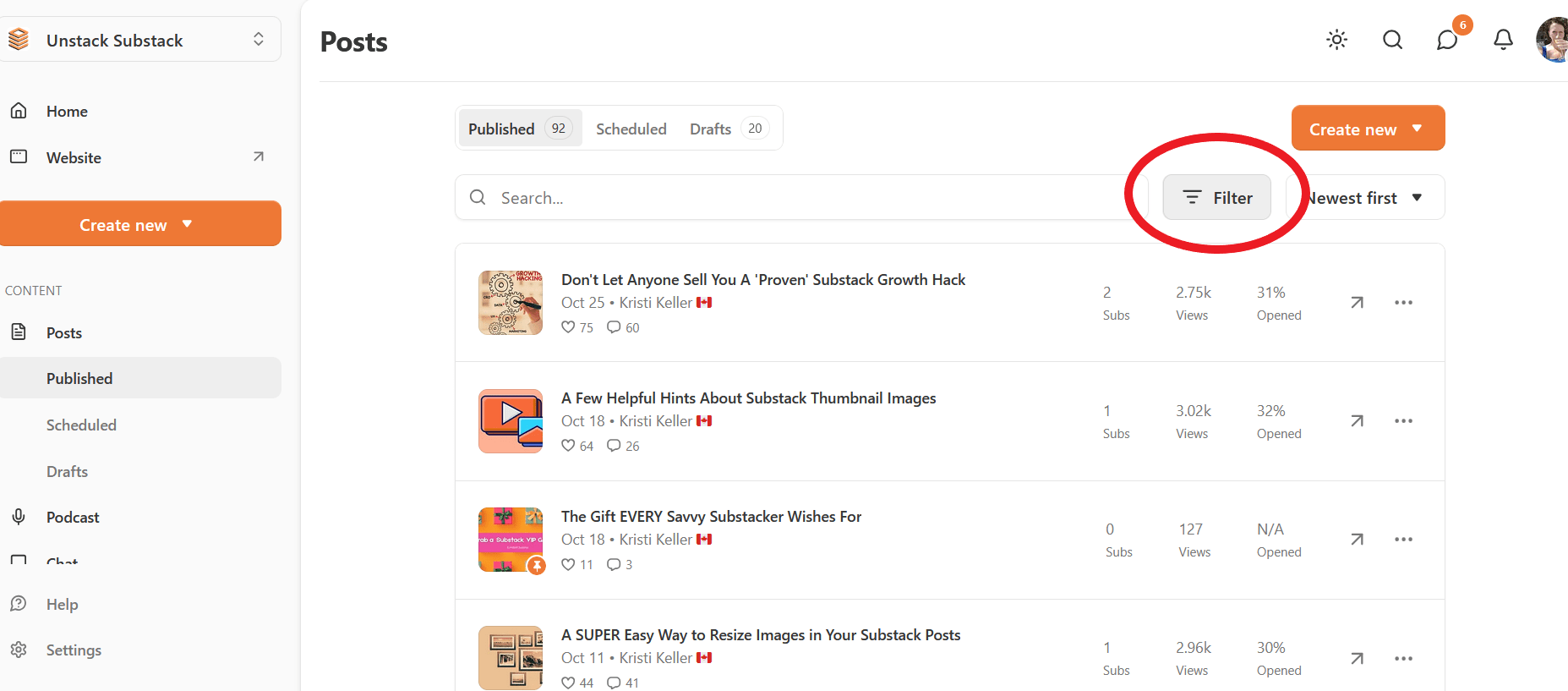The width and height of the screenshot is (1568, 691).
Task: Open more options for 'A Few Helpful Hints' post
Action: (1403, 420)
